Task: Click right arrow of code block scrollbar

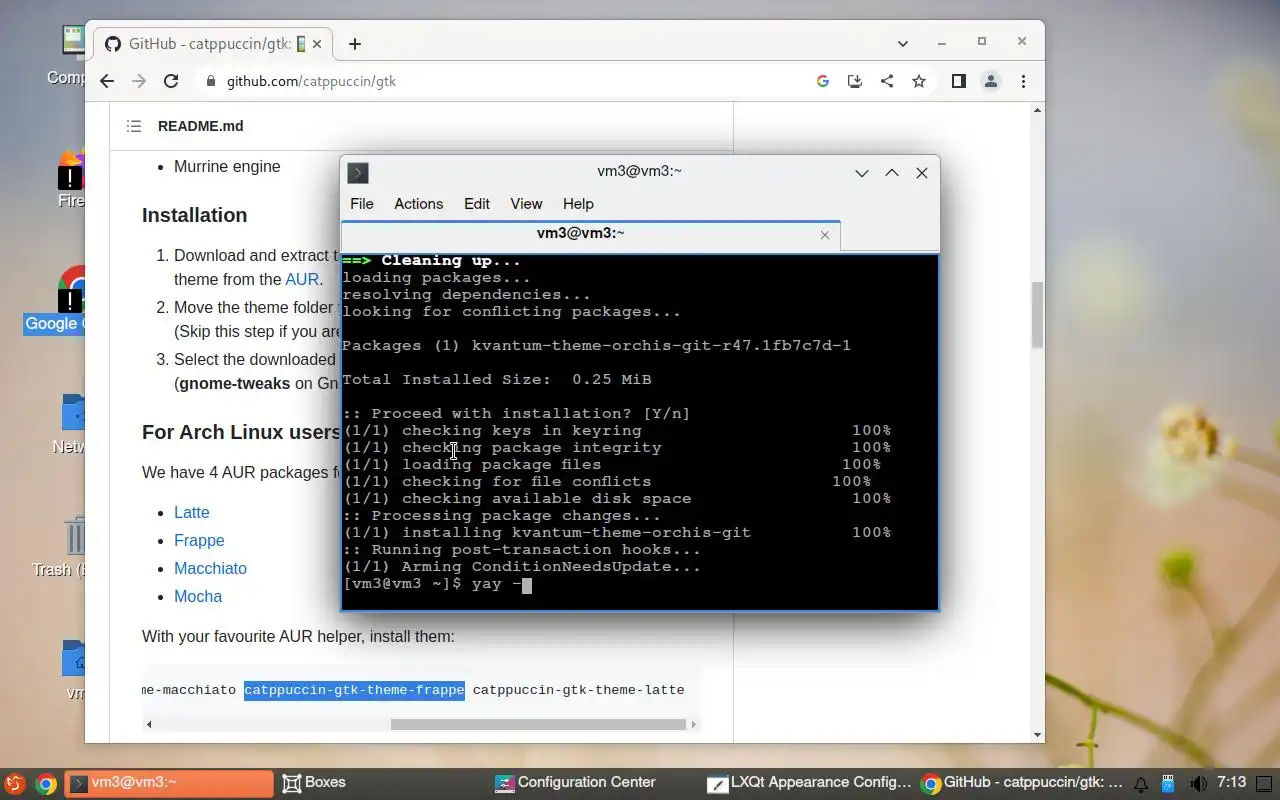Action: (694, 724)
